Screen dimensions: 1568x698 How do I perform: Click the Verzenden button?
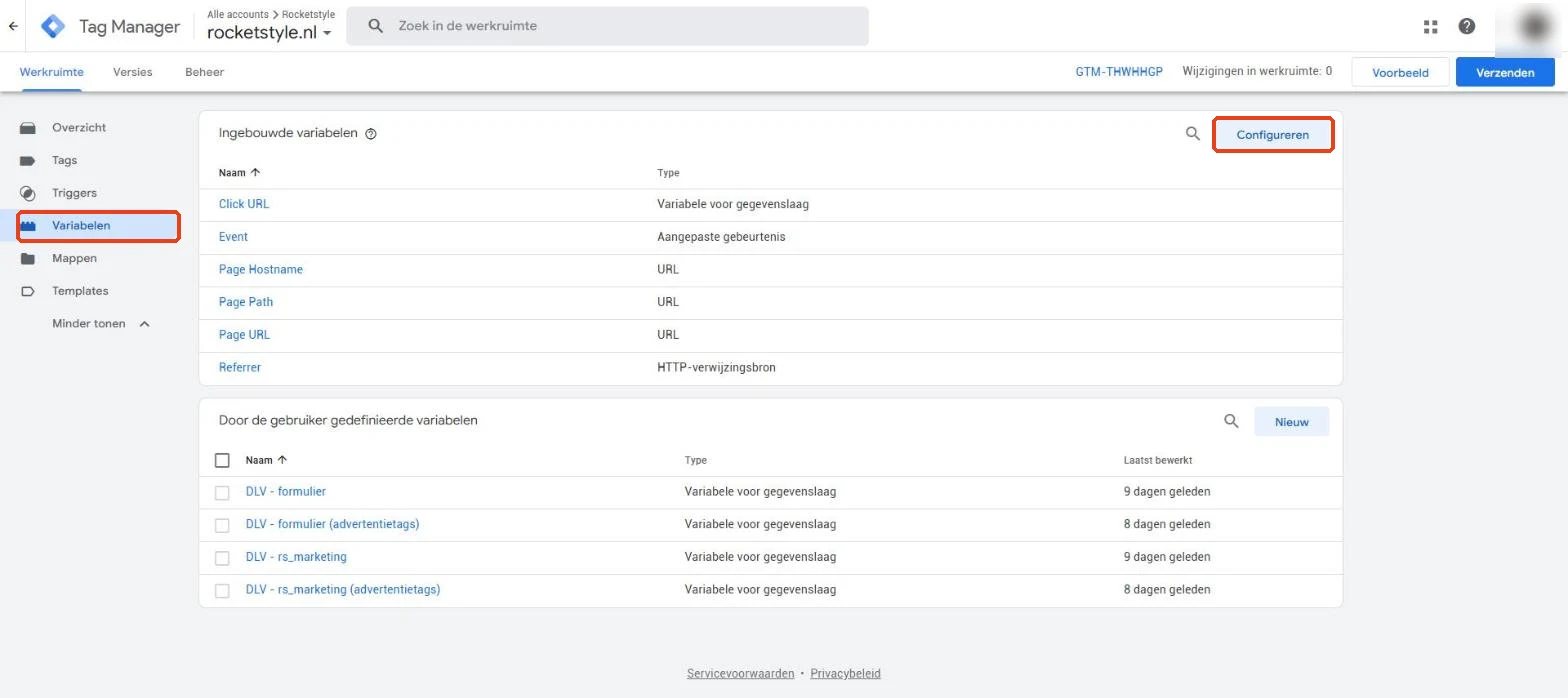pyautogui.click(x=1505, y=72)
